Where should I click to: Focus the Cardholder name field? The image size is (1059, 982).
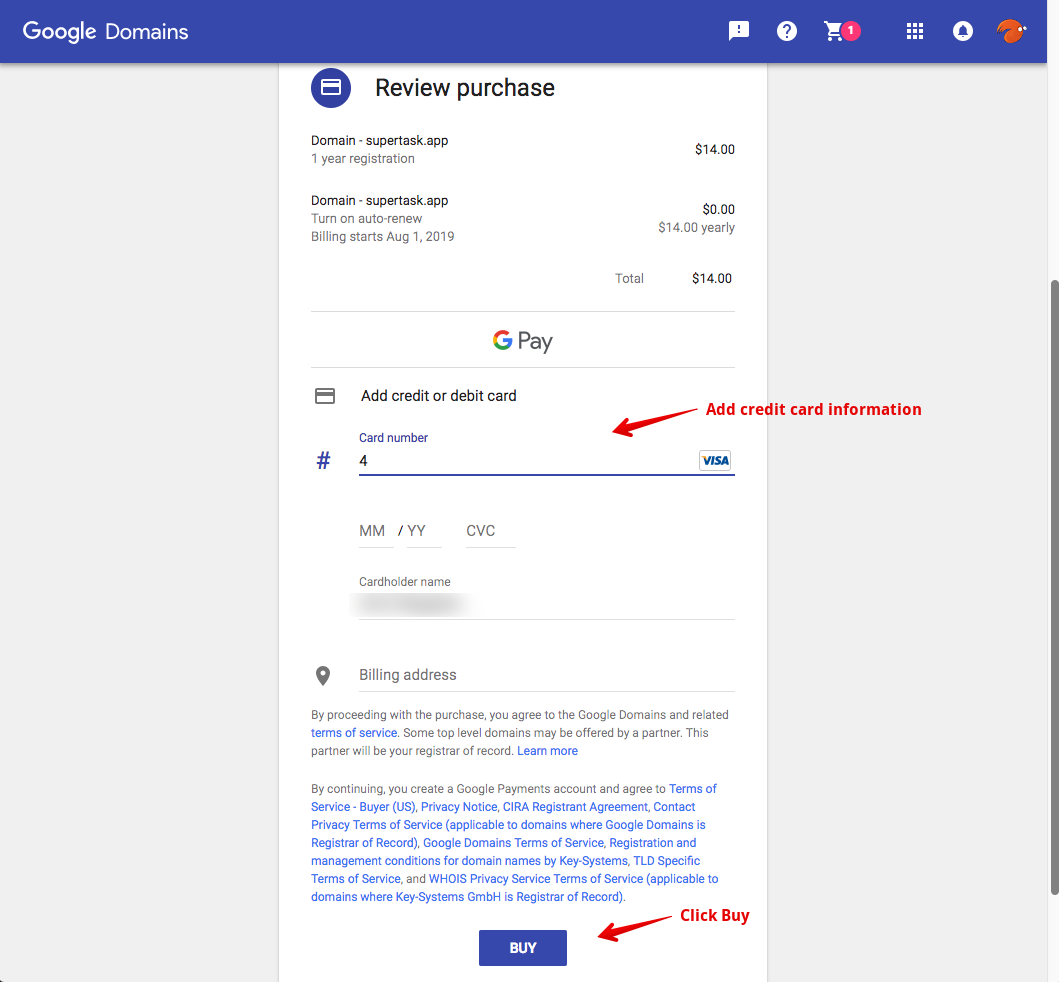[546, 604]
